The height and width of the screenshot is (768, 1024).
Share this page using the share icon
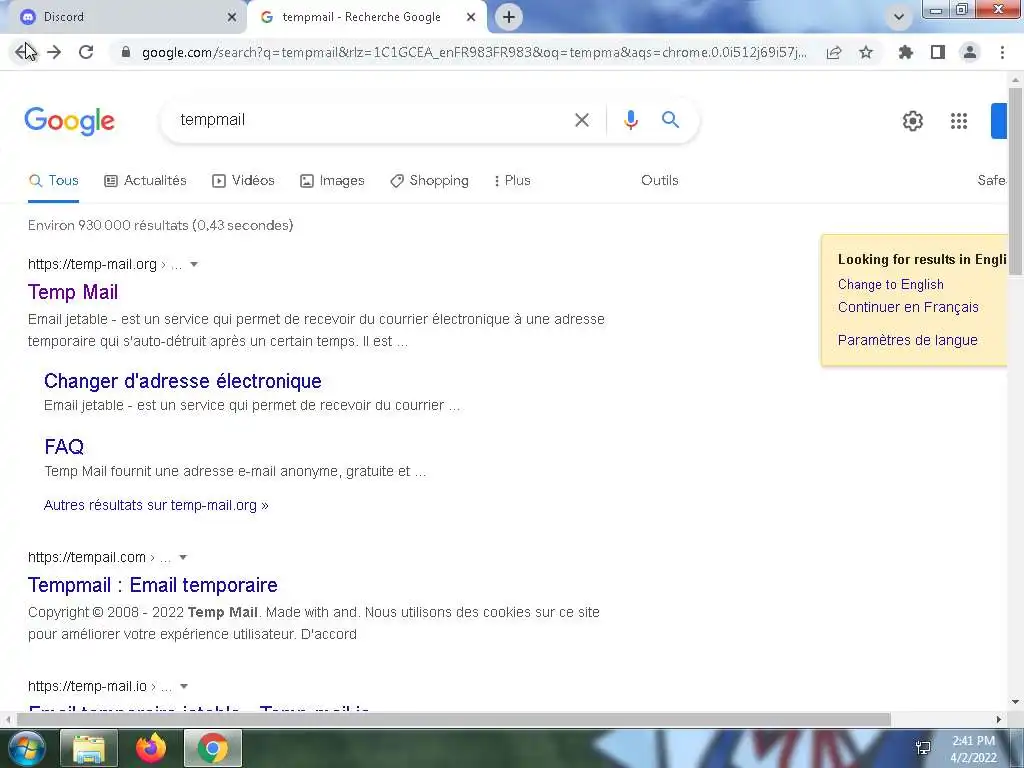point(834,52)
